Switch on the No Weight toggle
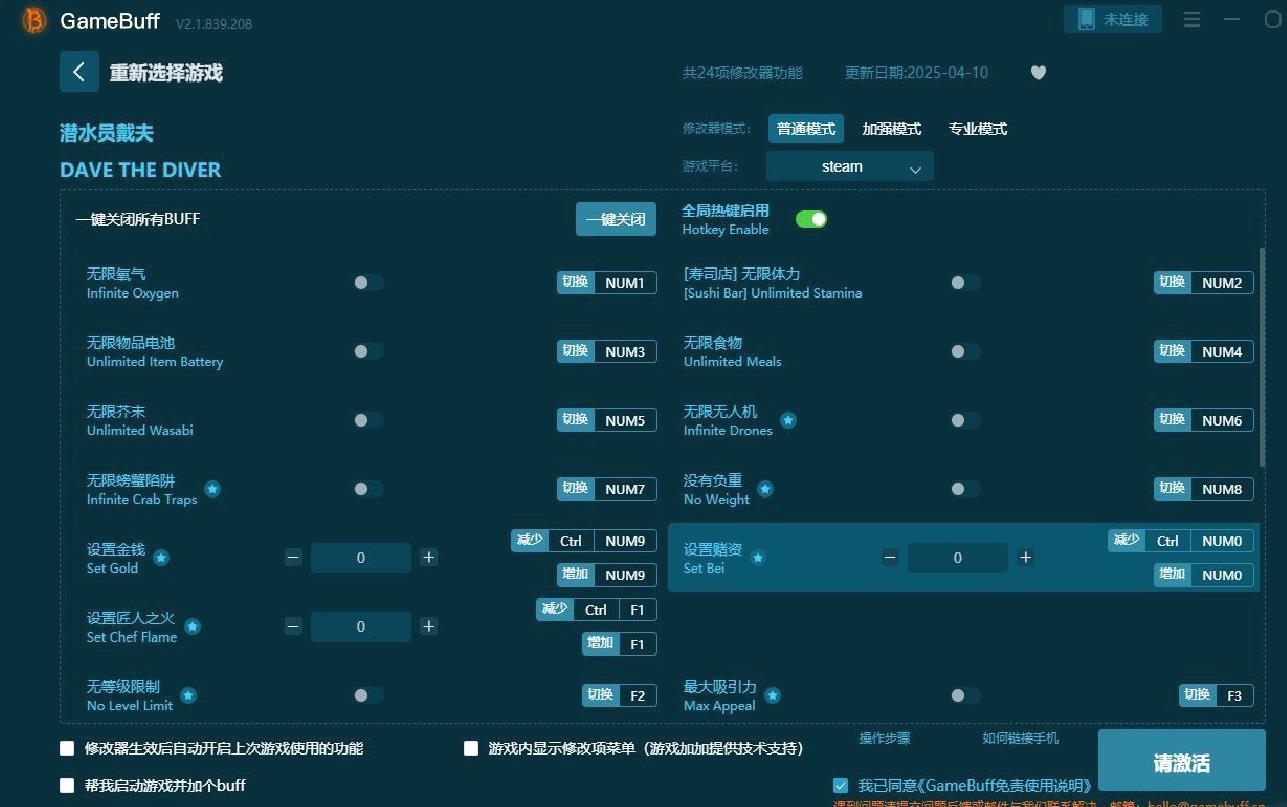The height and width of the screenshot is (807, 1287). 965,489
